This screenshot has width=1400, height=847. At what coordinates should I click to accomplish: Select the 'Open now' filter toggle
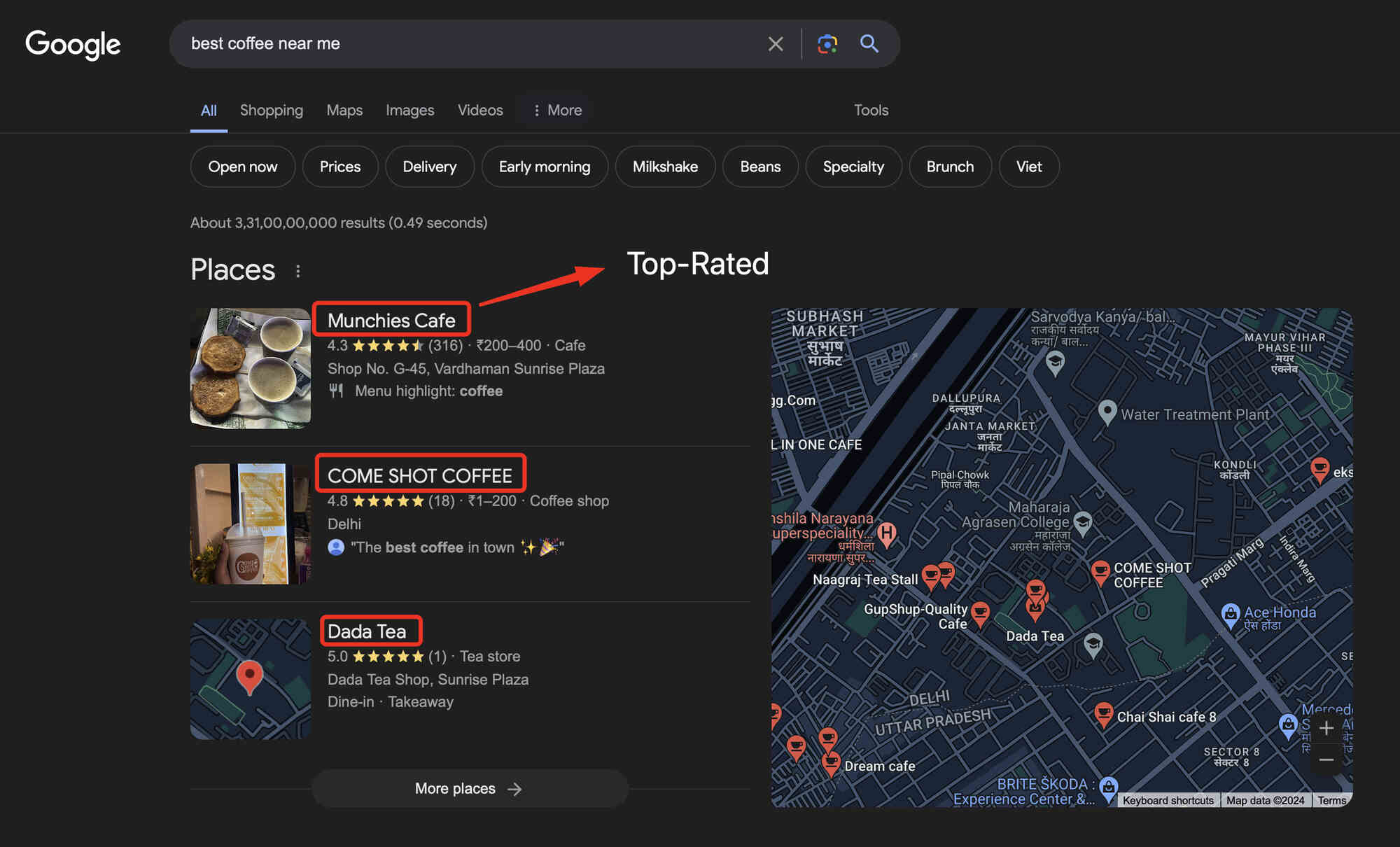242,165
